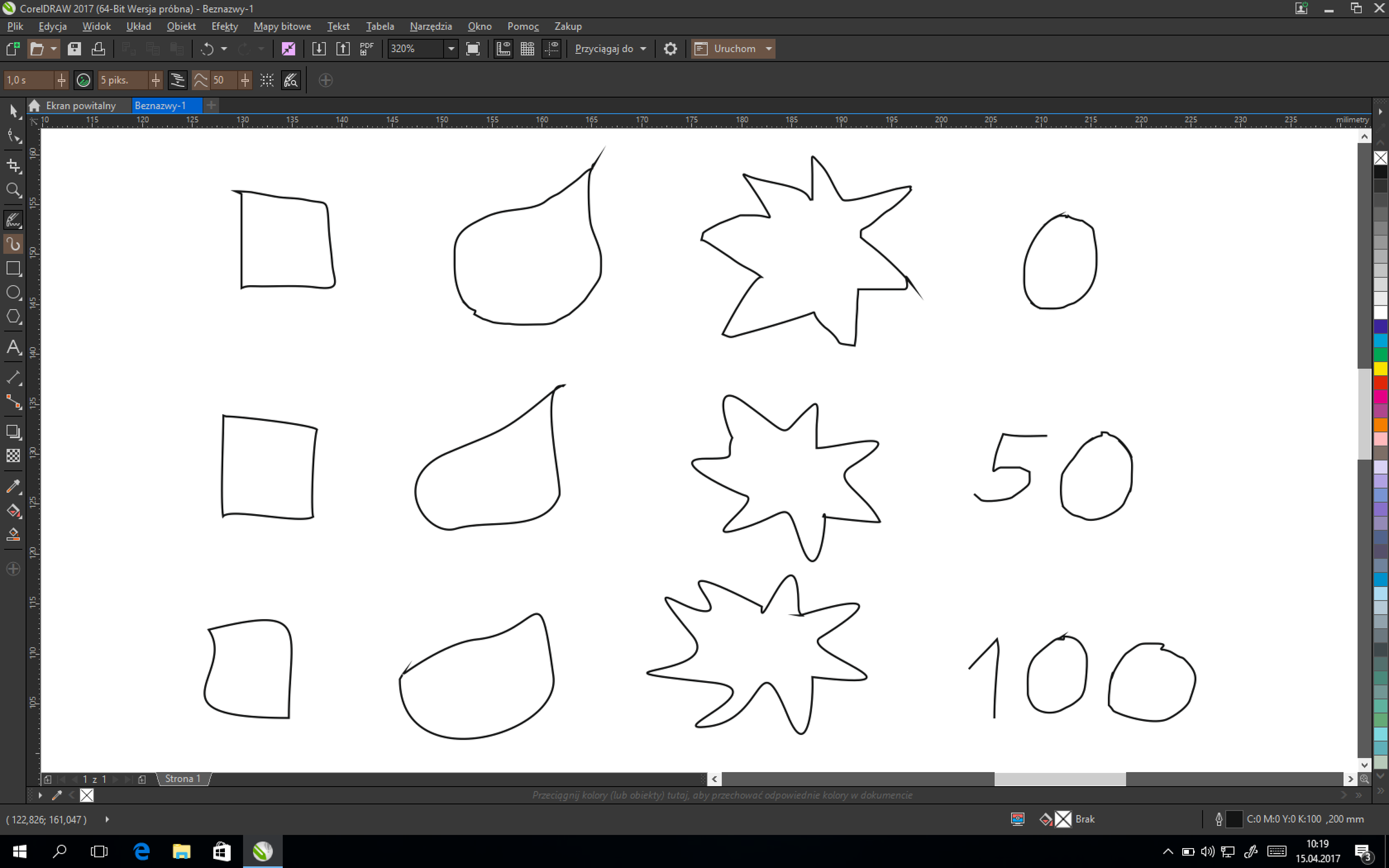Select the Eyedropper tool
Viewport: 1389px width, 868px height.
point(13,486)
